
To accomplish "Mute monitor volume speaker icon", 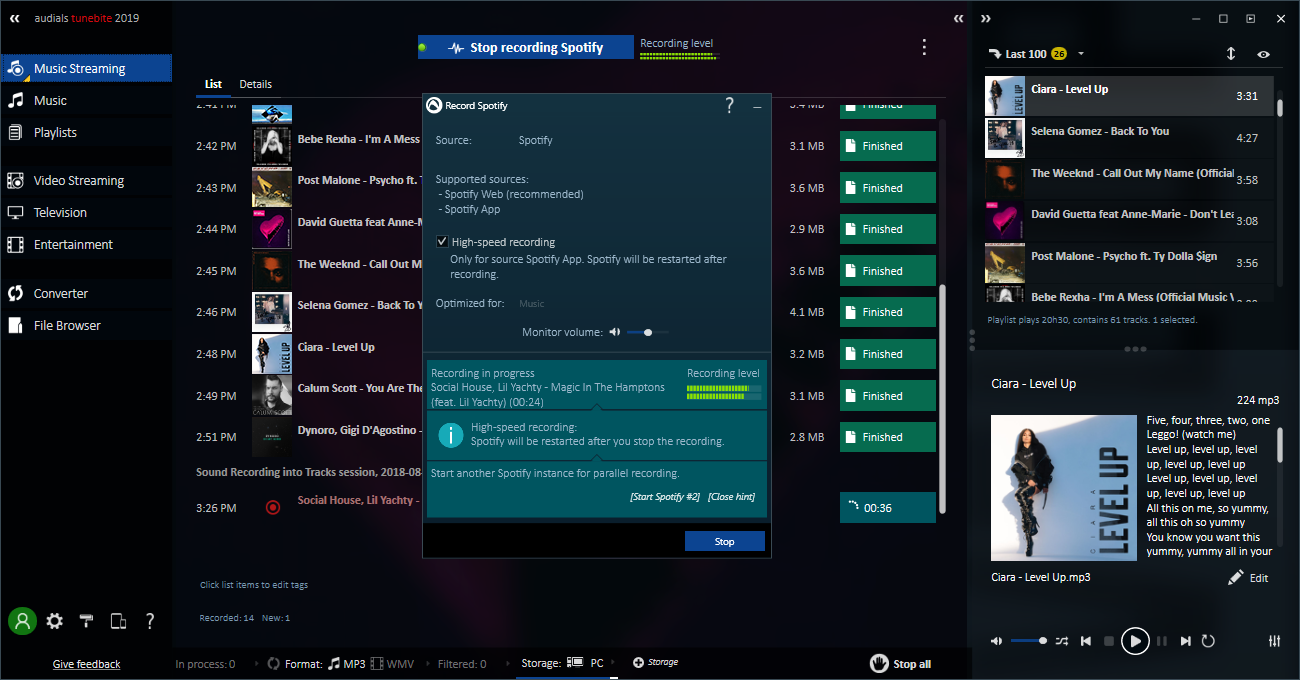I will (x=614, y=332).
